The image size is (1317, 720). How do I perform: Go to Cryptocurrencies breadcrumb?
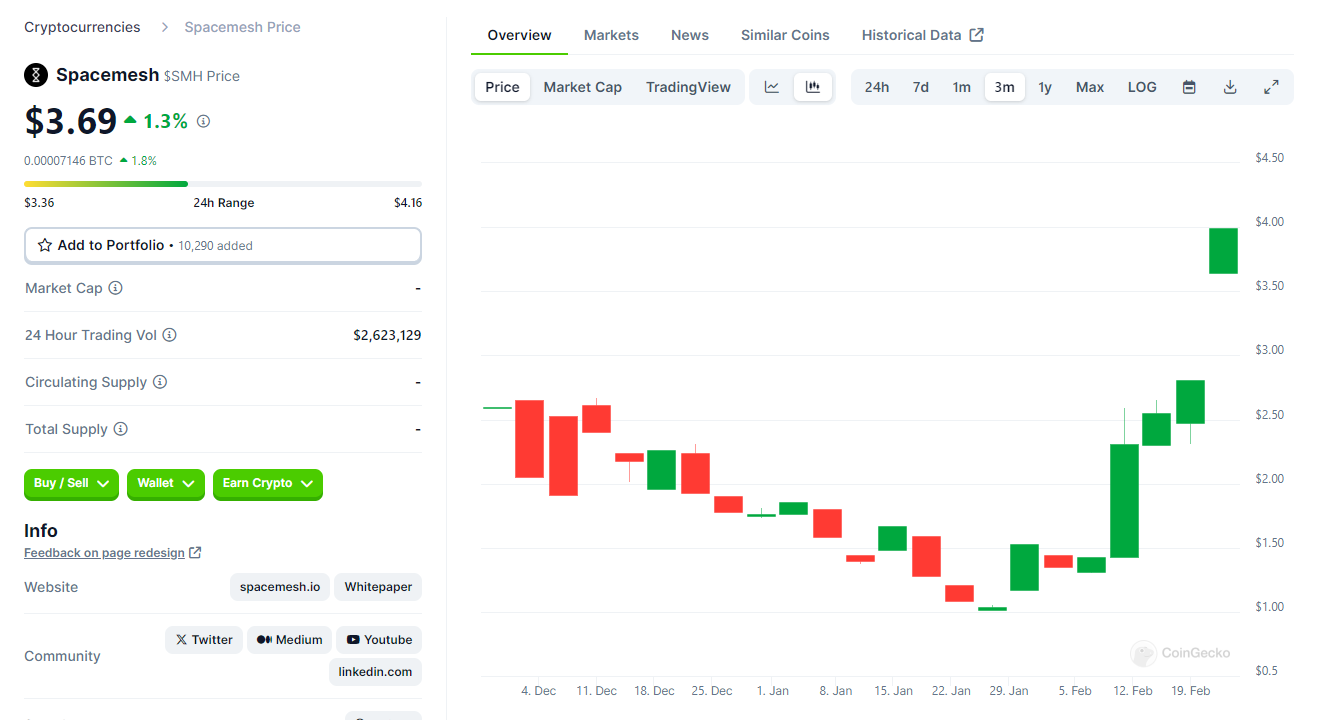point(82,27)
